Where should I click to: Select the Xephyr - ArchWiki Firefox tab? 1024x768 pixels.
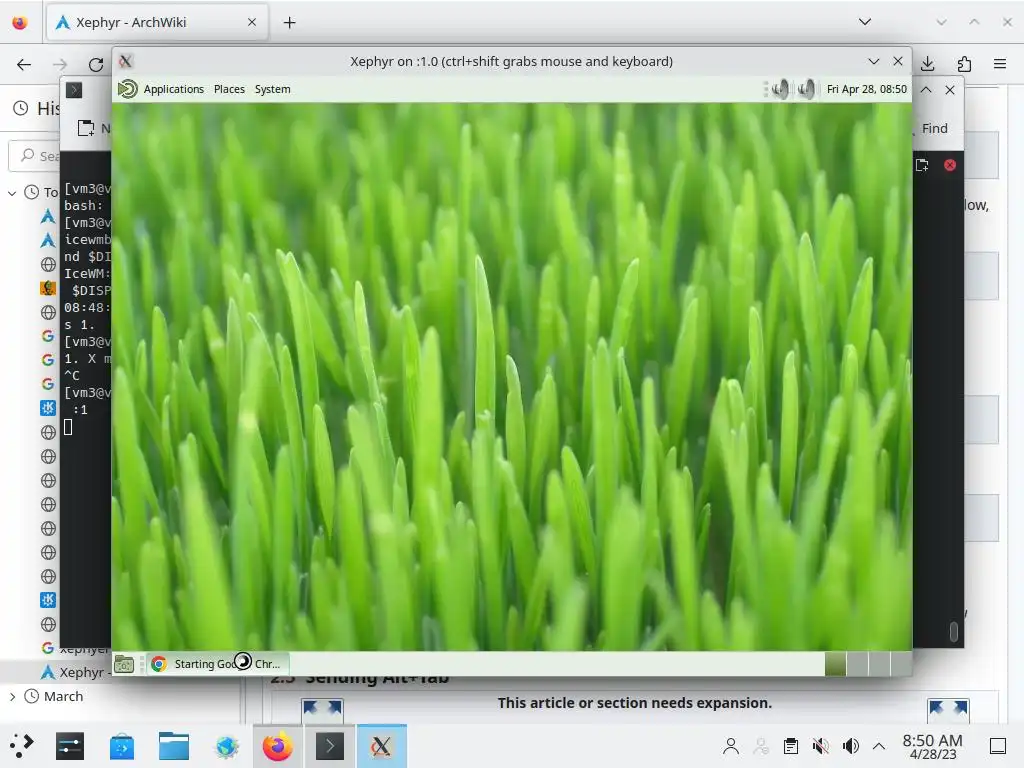coord(157,22)
